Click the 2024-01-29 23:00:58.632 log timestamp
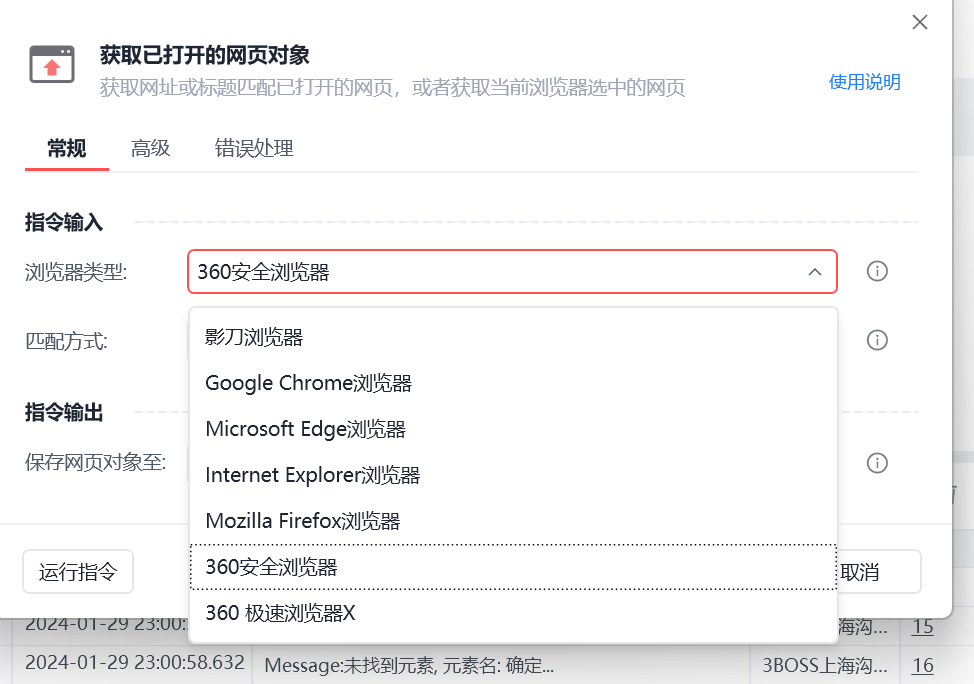Image resolution: width=974 pixels, height=684 pixels. point(135,662)
